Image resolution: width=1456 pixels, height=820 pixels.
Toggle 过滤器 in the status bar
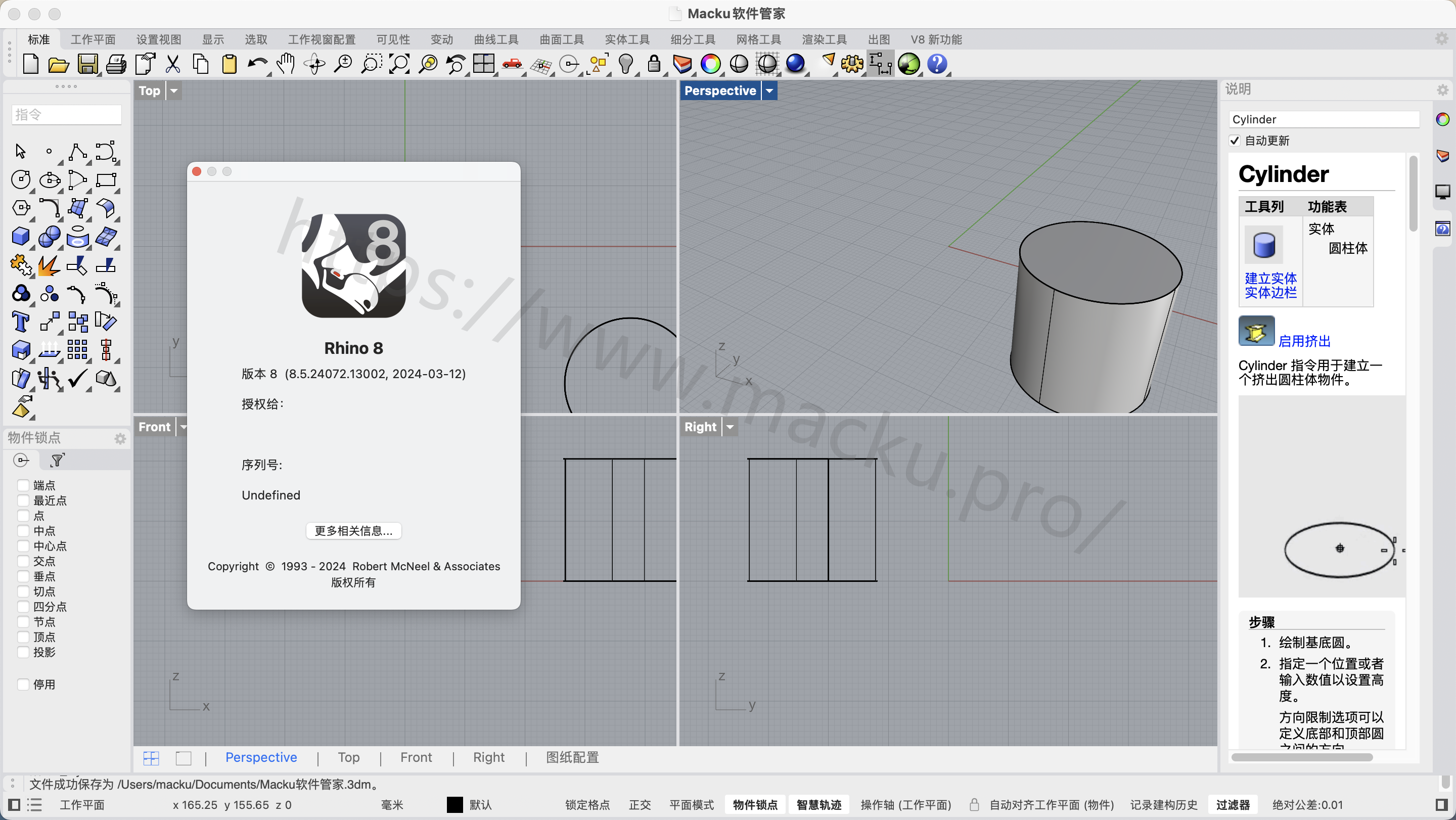point(1233,805)
